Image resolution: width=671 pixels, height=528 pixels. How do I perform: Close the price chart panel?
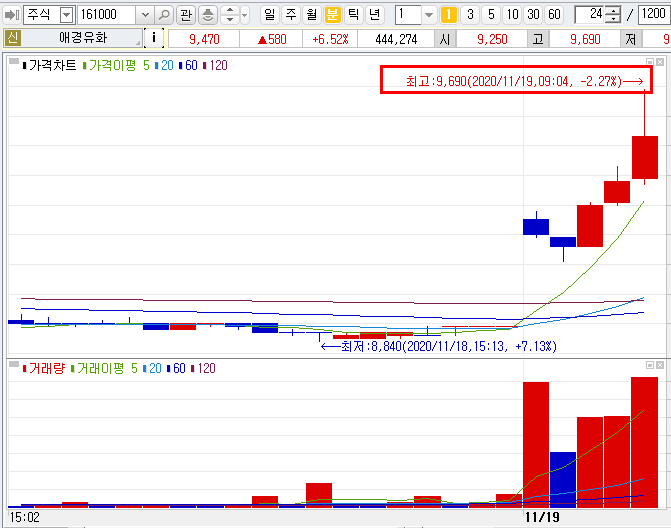pyautogui.click(x=660, y=62)
